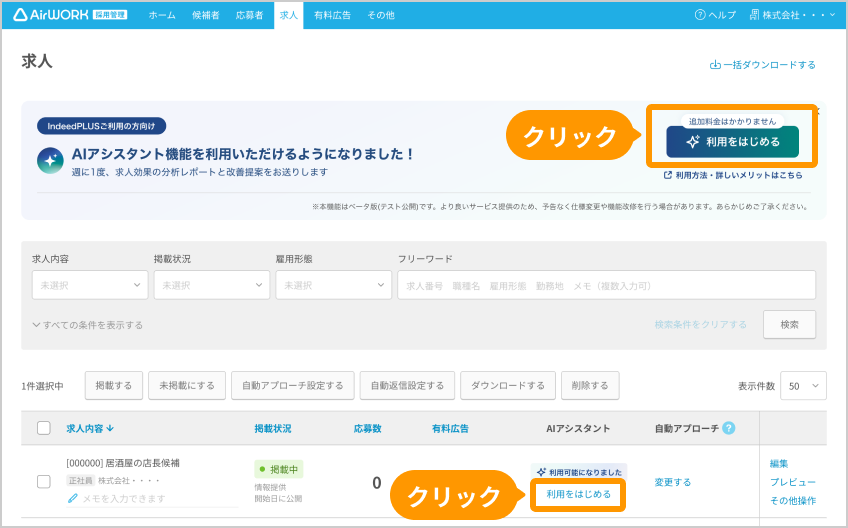Click 変更する in 自動アプローチ column

coord(673,482)
